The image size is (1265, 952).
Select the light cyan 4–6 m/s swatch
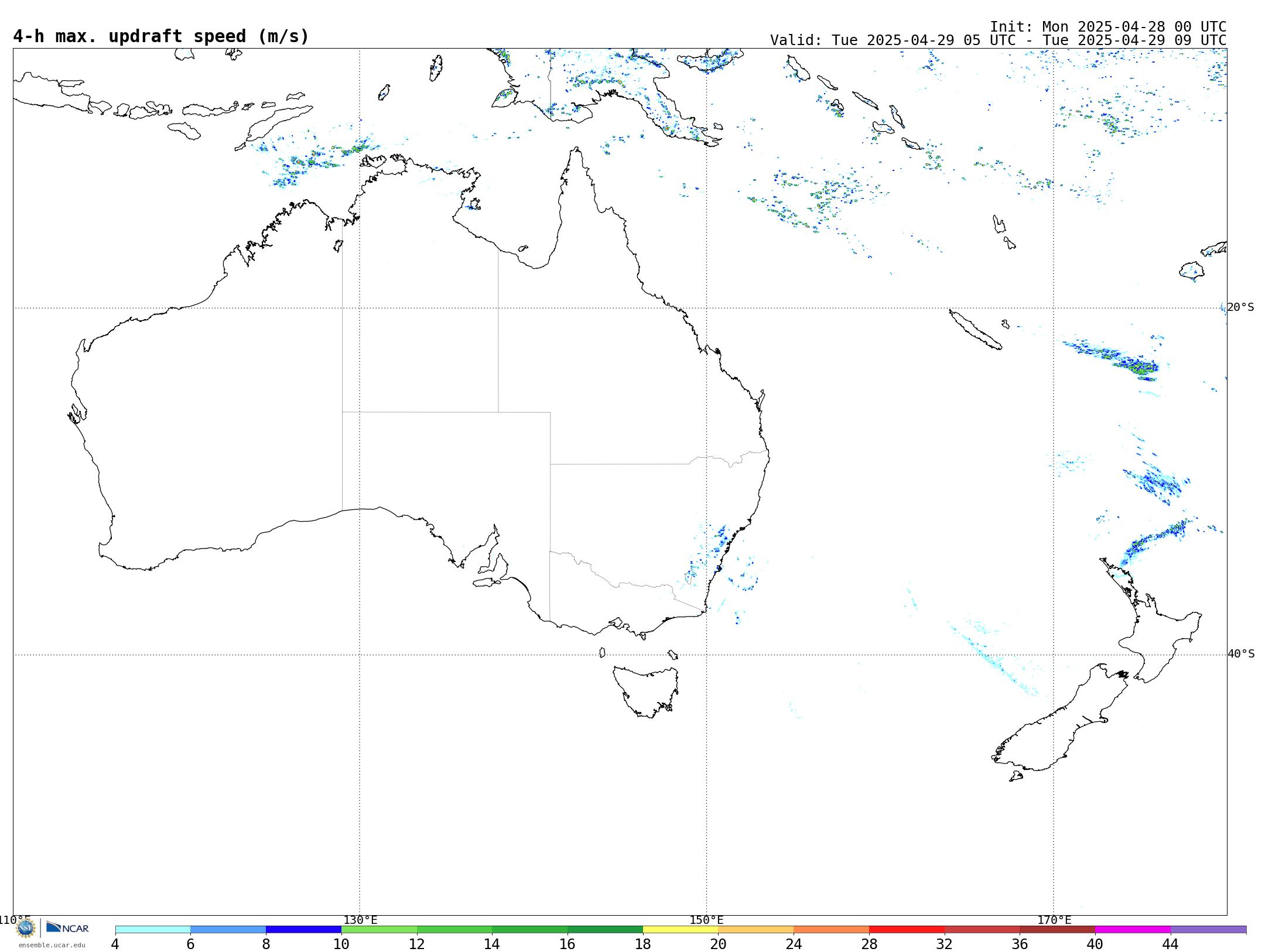coord(153,930)
